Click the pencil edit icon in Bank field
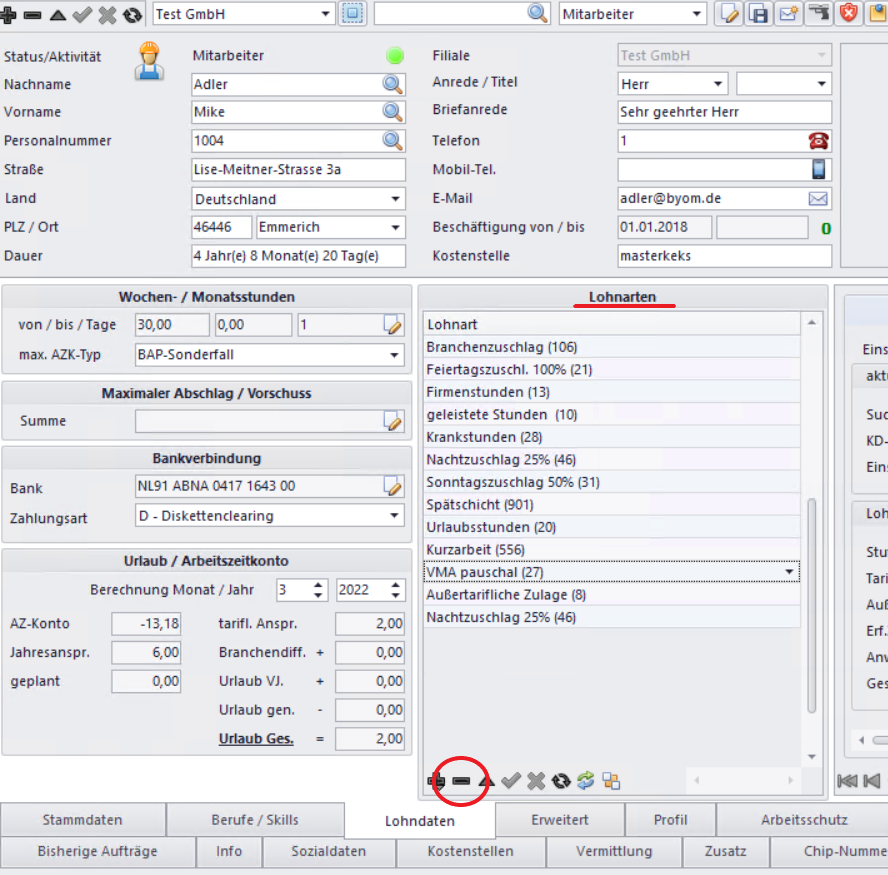The width and height of the screenshot is (888, 875). pos(393,488)
